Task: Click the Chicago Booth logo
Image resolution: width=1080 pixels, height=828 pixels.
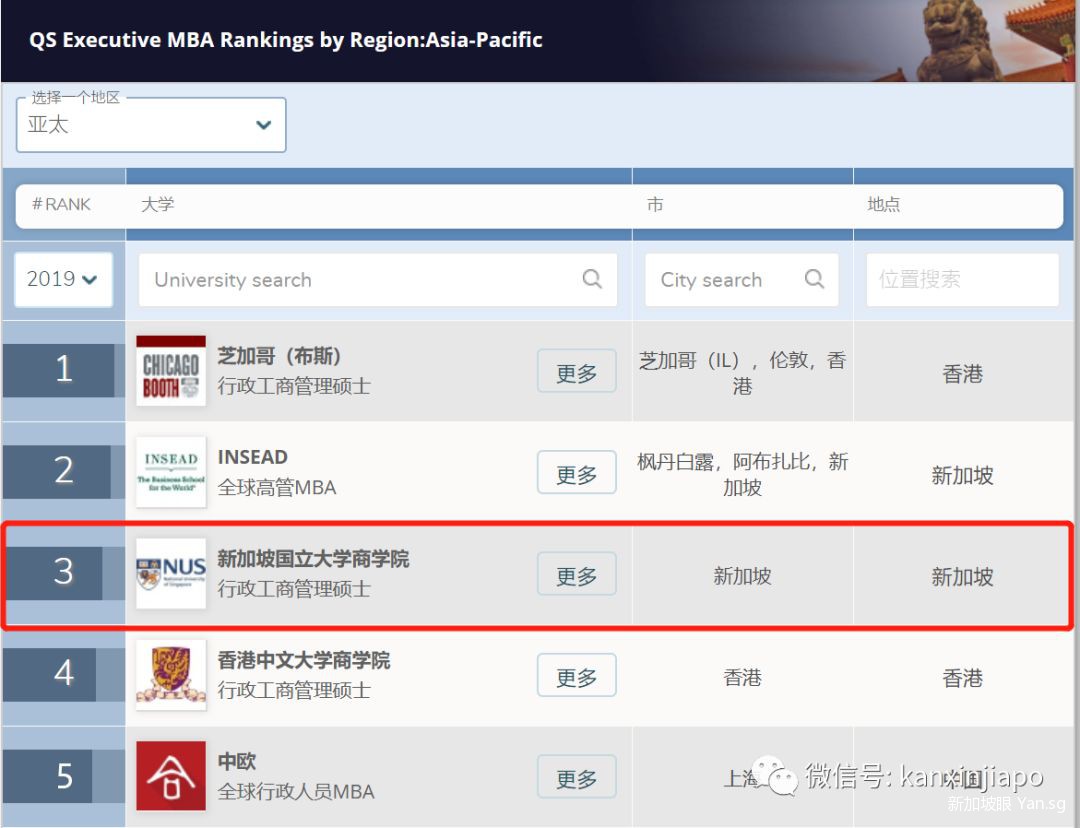Action: click(171, 371)
